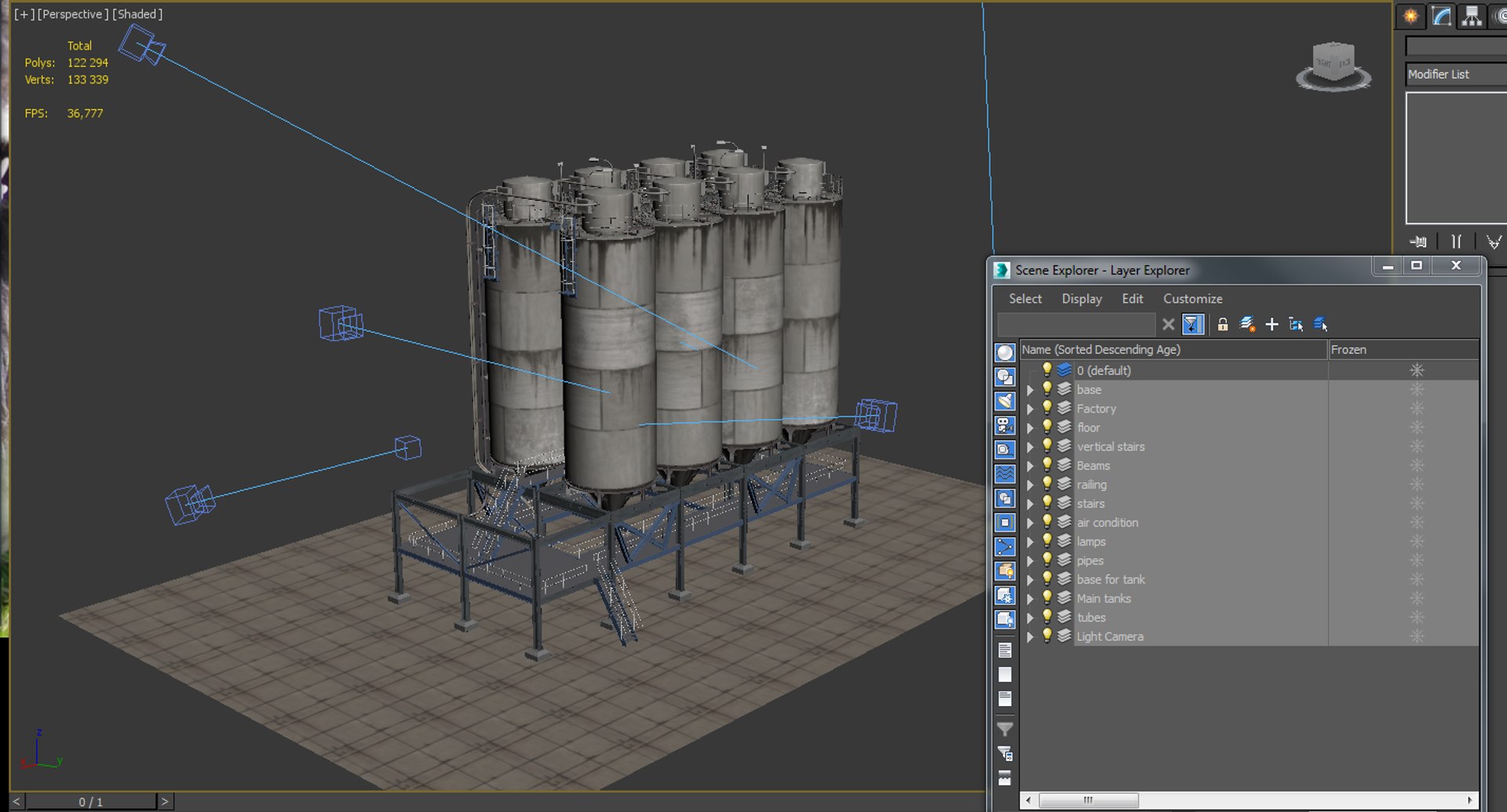Expand the stairs layer
1507x812 pixels.
(x=1030, y=504)
